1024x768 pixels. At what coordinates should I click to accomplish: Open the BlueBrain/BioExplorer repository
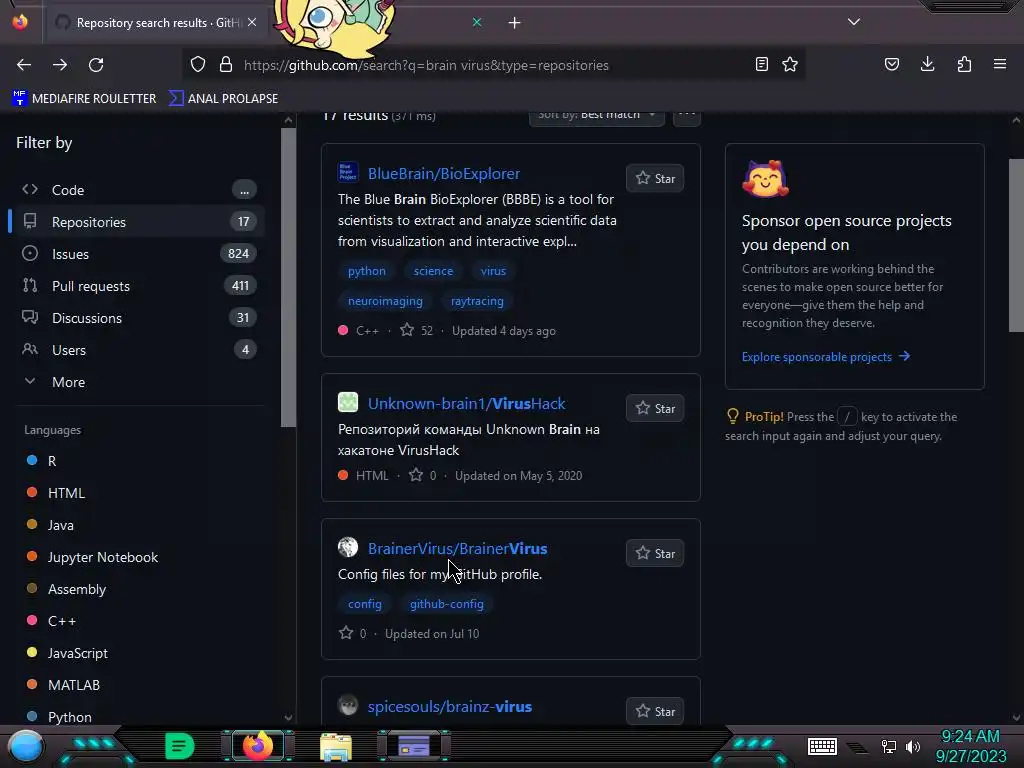(x=443, y=174)
